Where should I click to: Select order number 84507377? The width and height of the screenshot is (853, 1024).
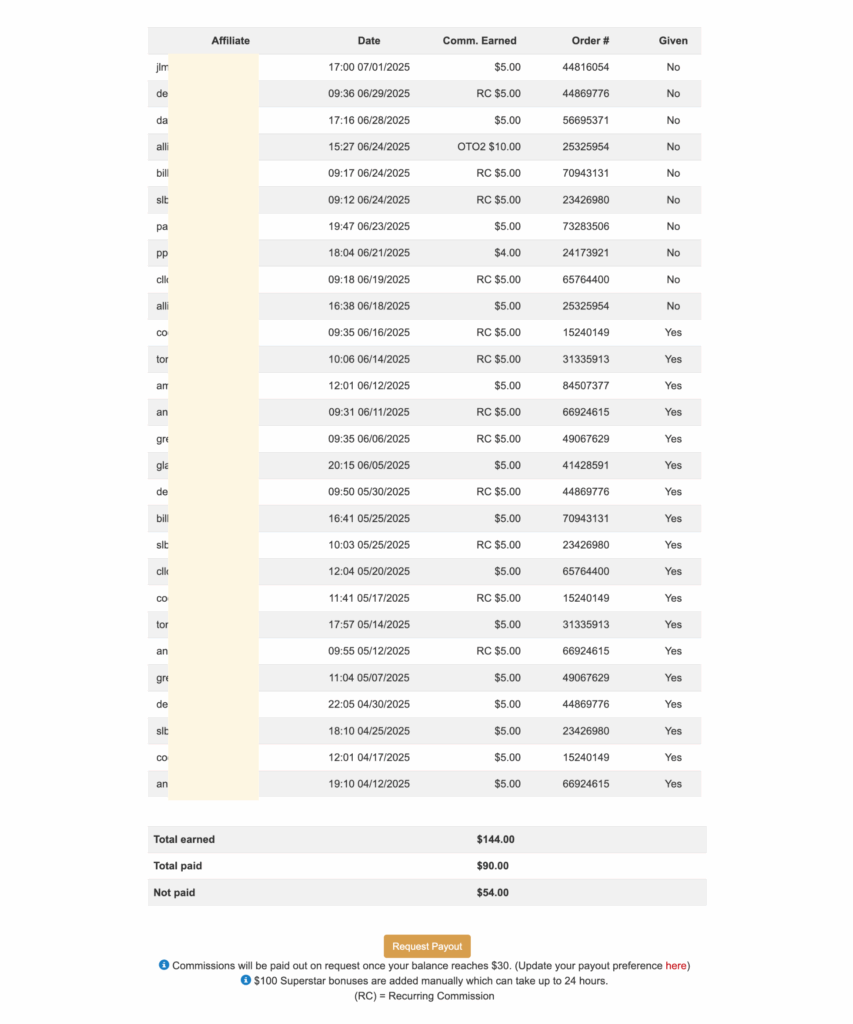pos(586,386)
